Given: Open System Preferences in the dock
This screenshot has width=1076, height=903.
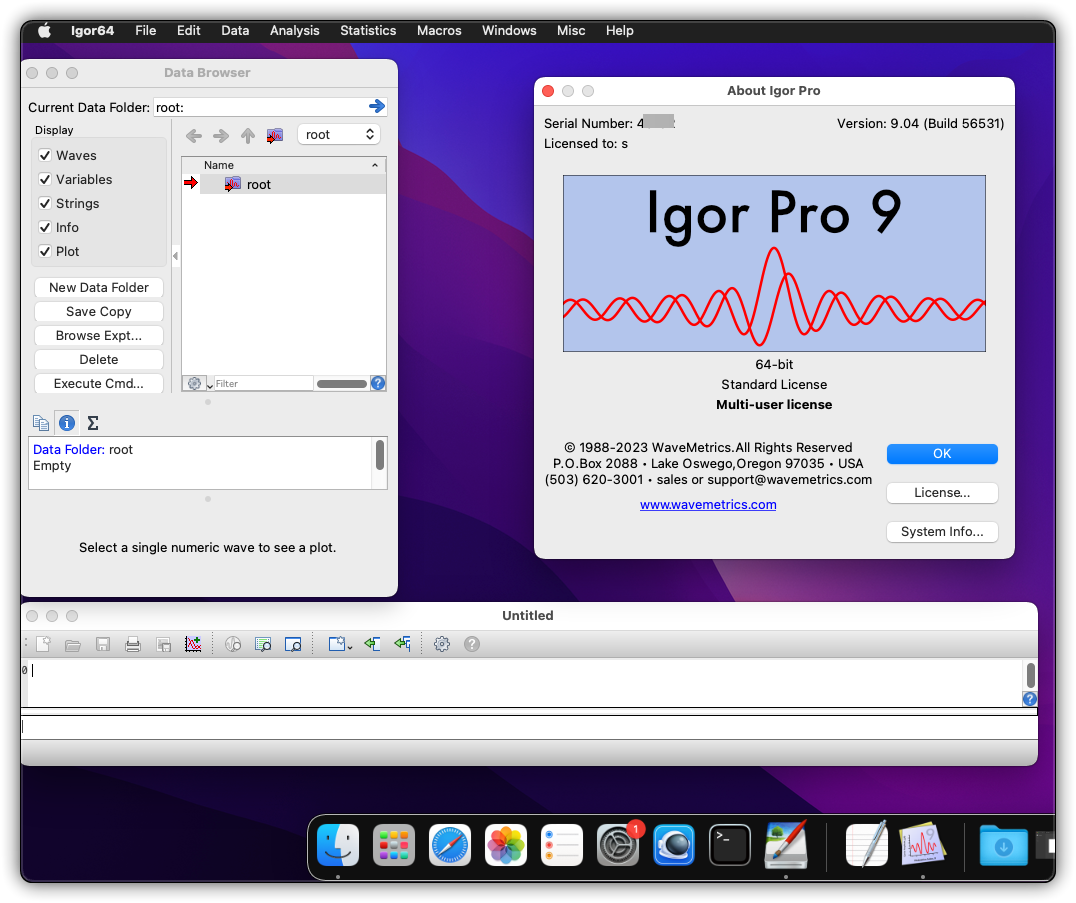Looking at the screenshot, I should (618, 845).
